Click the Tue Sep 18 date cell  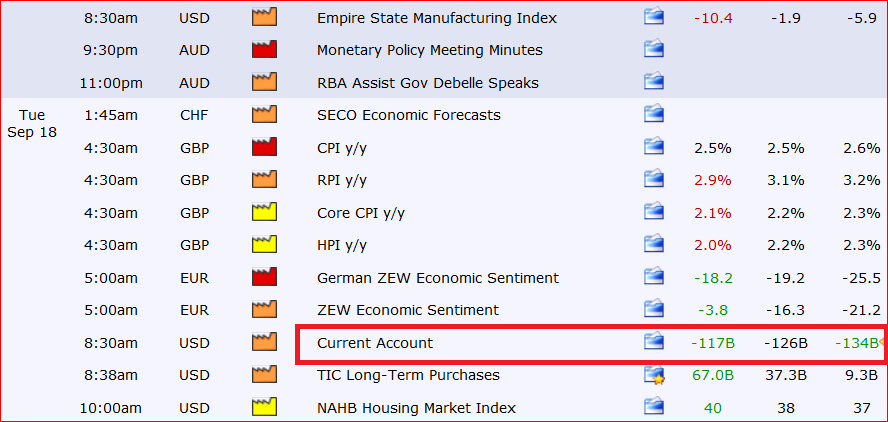click(32, 125)
